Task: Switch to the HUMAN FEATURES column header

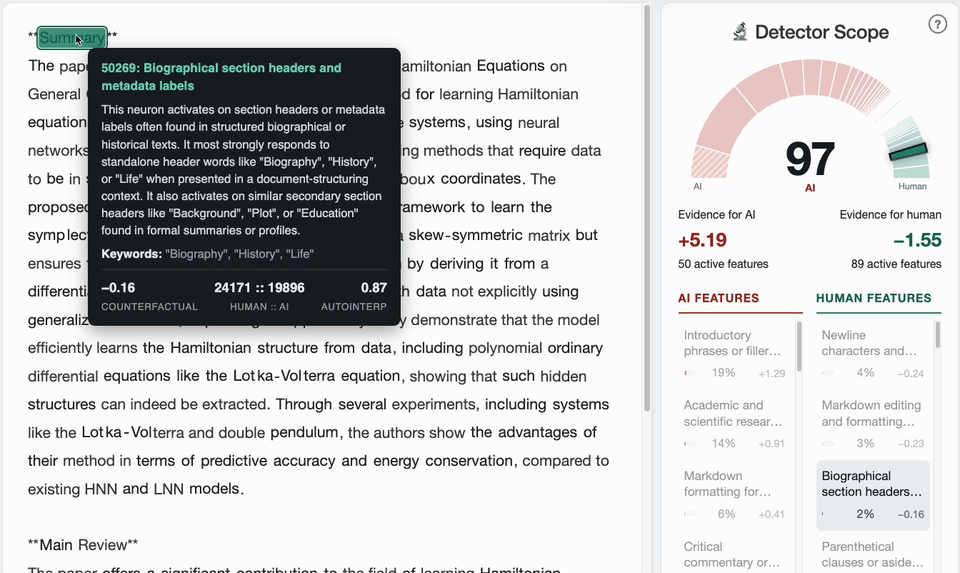Action: click(x=873, y=298)
